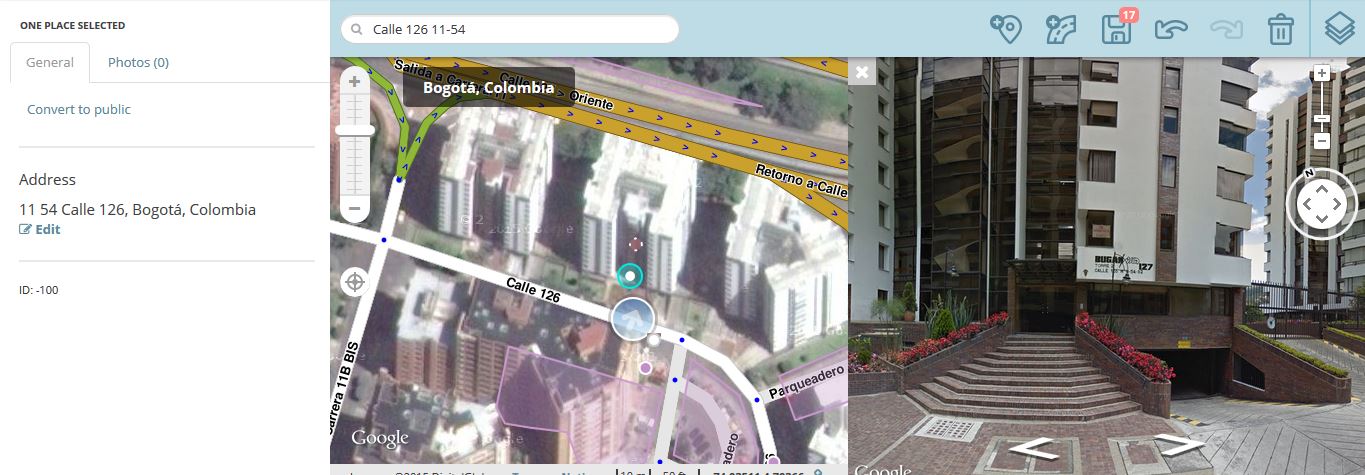The width and height of the screenshot is (1365, 475).
Task: Open the map layers menu
Action: point(1340,29)
